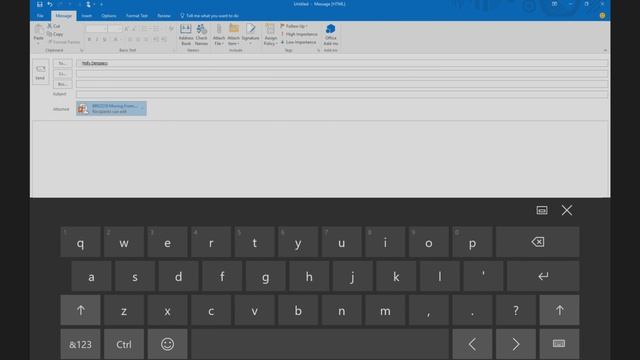
Task: Click the Send button
Action: coord(40,72)
